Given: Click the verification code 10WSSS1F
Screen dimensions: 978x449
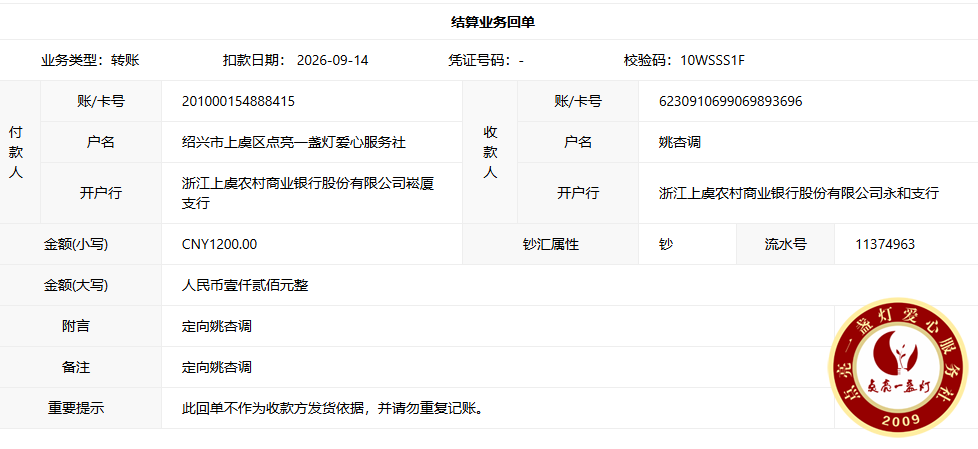Looking at the screenshot, I should coord(713,60).
